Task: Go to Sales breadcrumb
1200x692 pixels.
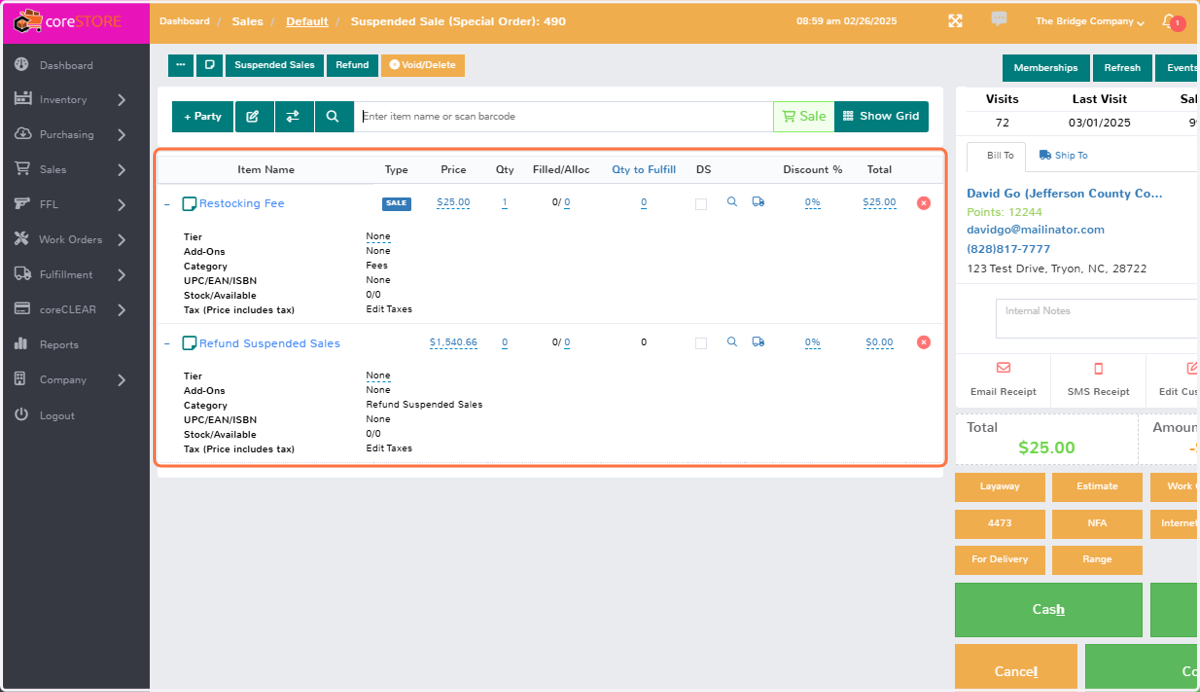Action: click(248, 21)
